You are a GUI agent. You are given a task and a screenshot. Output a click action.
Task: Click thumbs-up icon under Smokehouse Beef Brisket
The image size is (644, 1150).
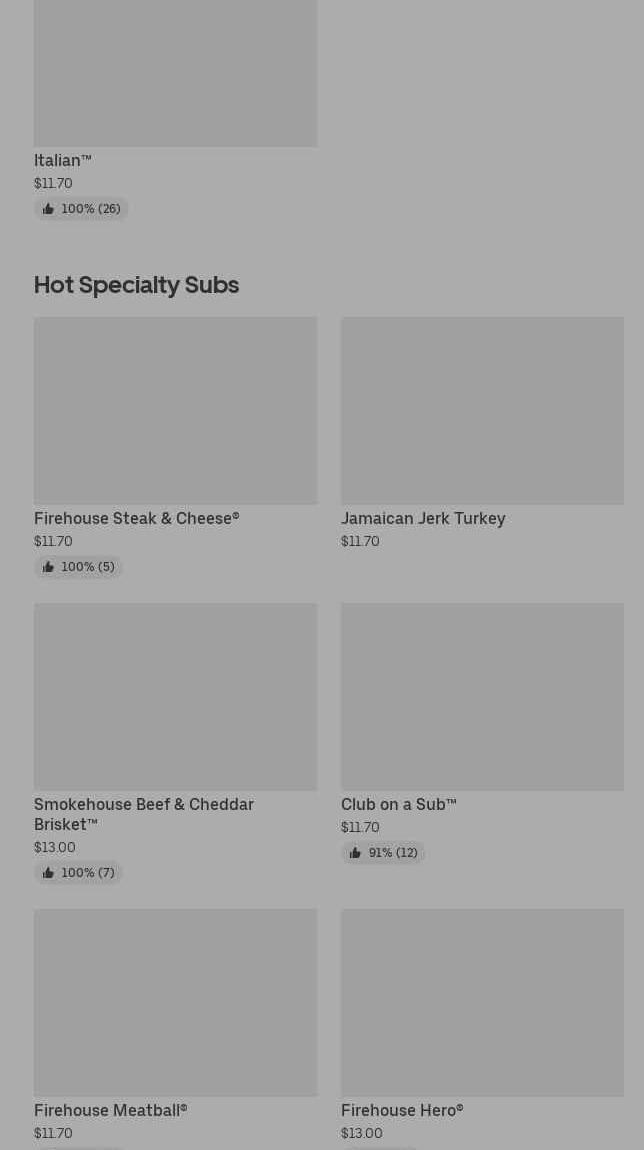pyautogui.click(x=48, y=873)
